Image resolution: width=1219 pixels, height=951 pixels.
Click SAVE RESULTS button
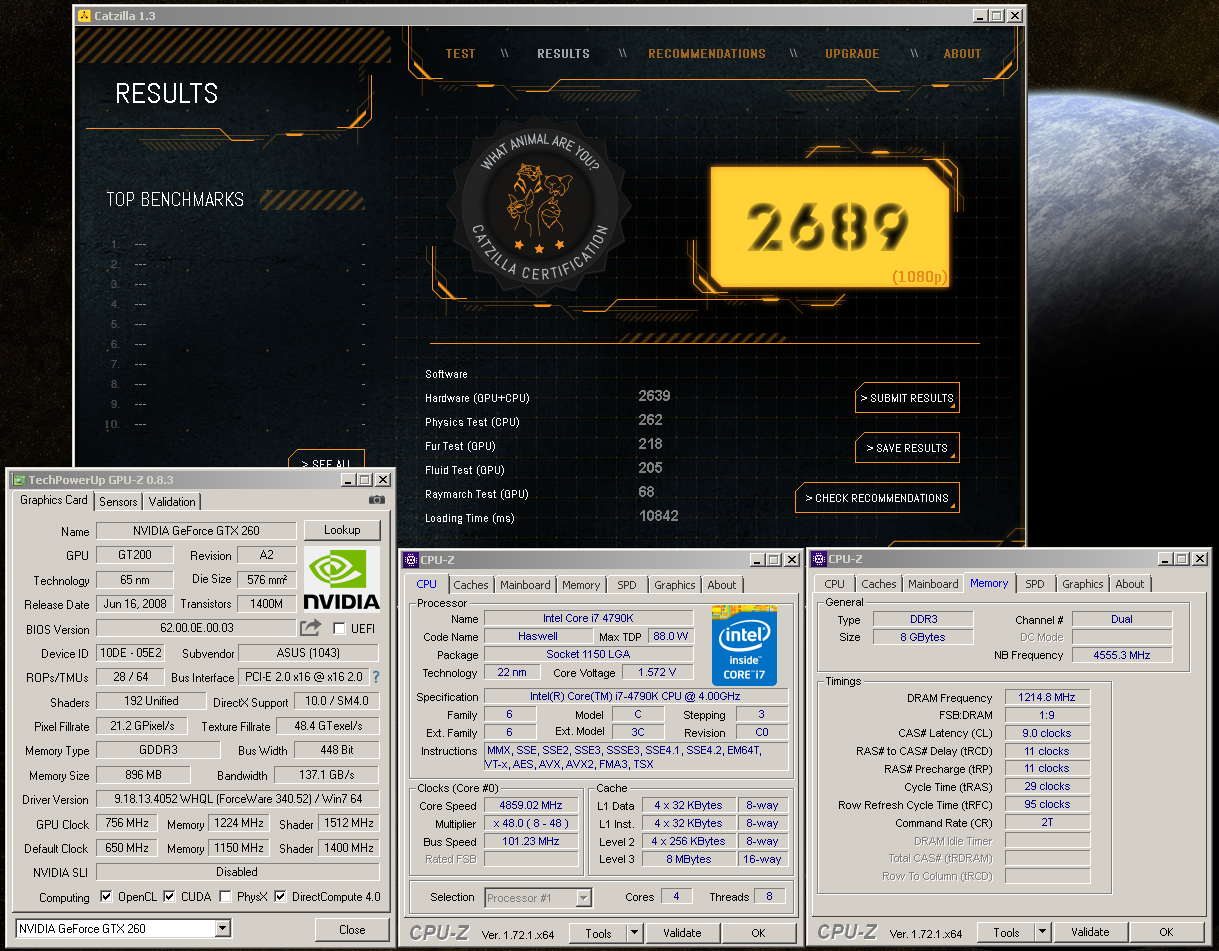point(907,448)
